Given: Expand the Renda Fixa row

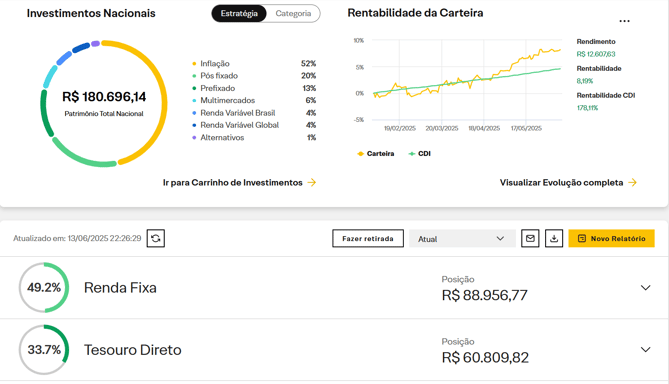Looking at the screenshot, I should [x=646, y=288].
